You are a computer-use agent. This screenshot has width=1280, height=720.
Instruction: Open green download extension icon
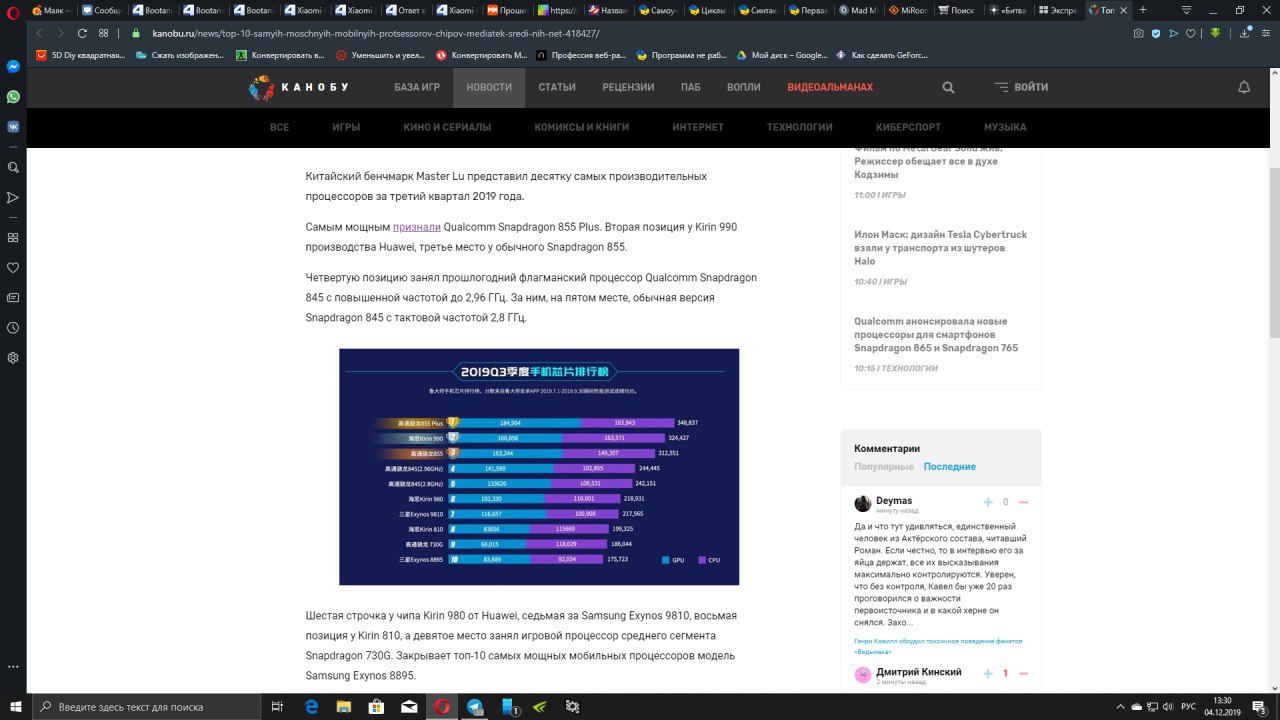coord(1215,33)
